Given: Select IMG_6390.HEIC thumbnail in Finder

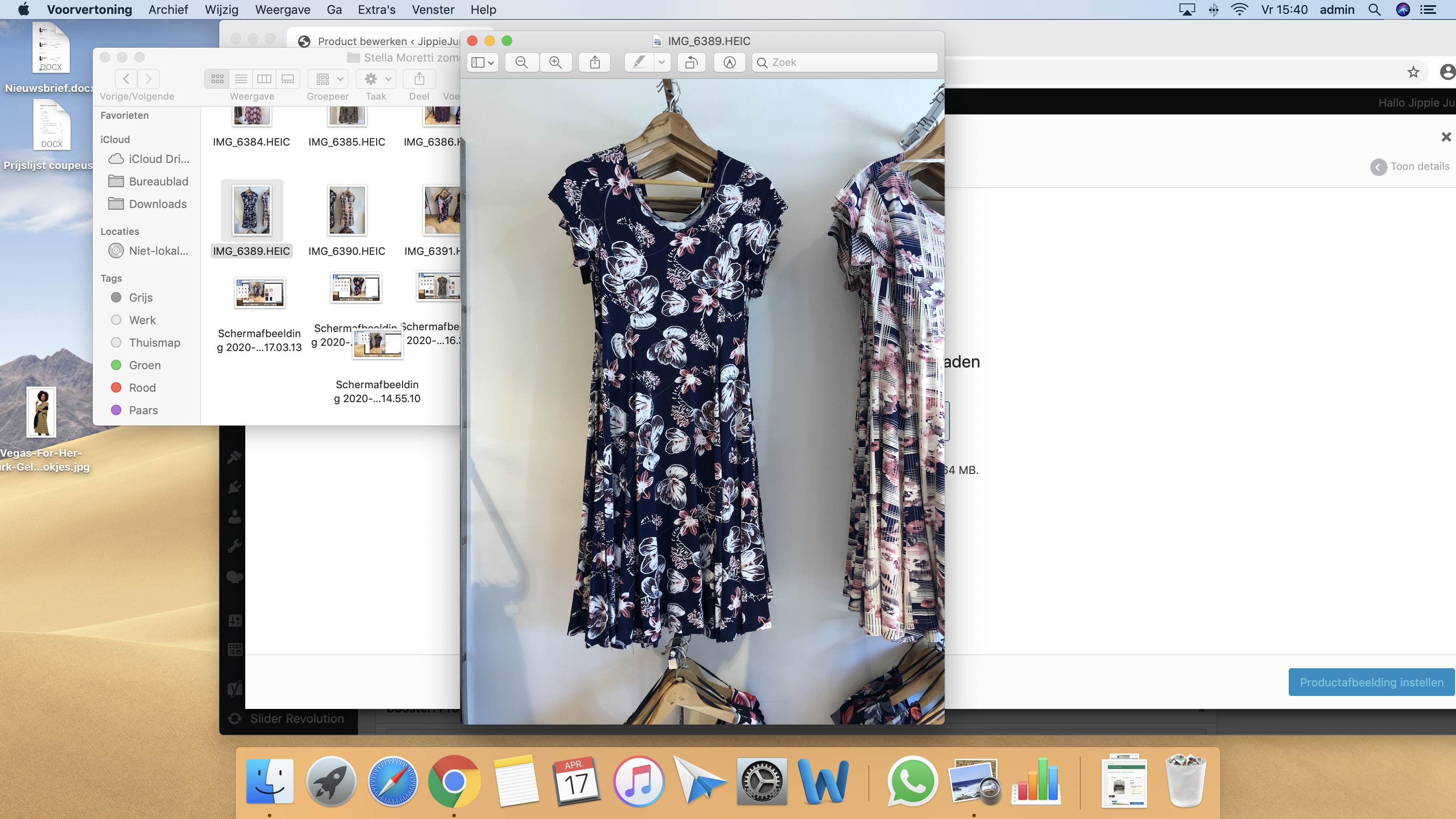Looking at the screenshot, I should (347, 211).
